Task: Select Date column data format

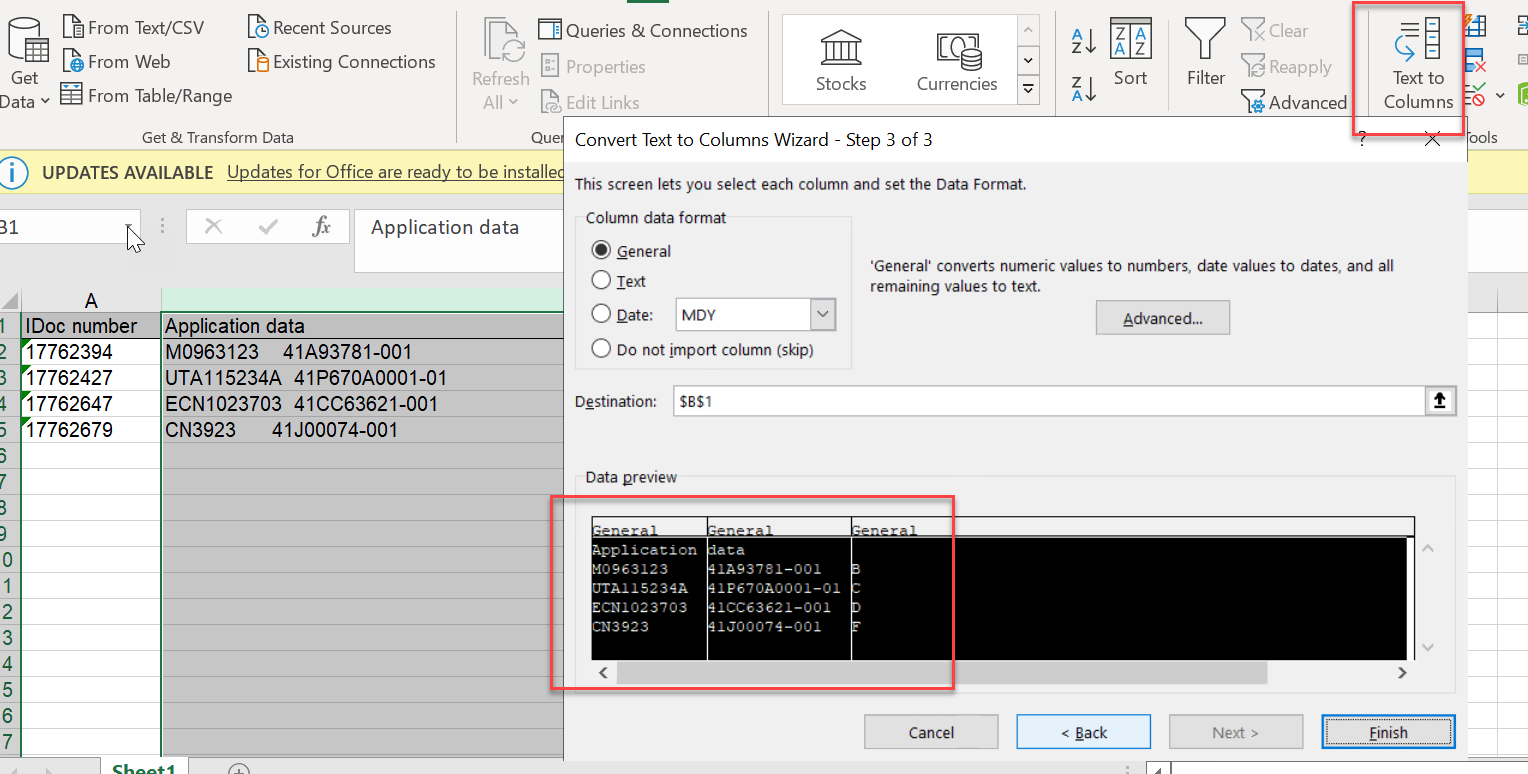Action: pos(623,314)
